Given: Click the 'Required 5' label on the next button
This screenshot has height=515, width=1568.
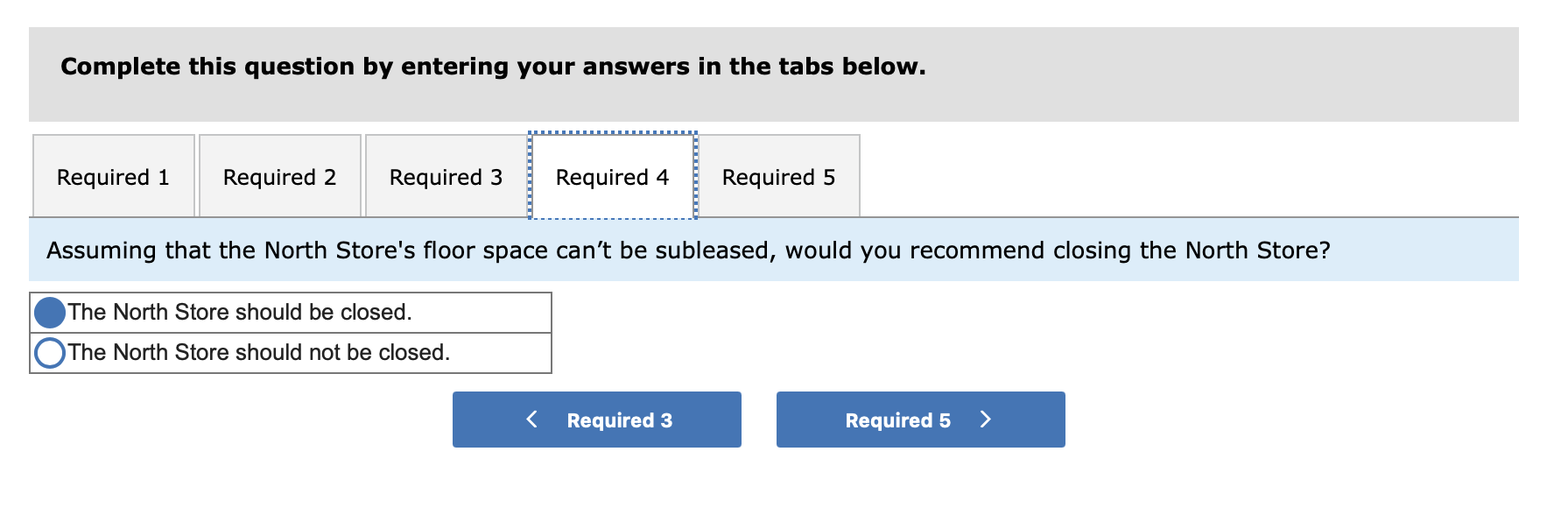Looking at the screenshot, I should click(x=897, y=420).
